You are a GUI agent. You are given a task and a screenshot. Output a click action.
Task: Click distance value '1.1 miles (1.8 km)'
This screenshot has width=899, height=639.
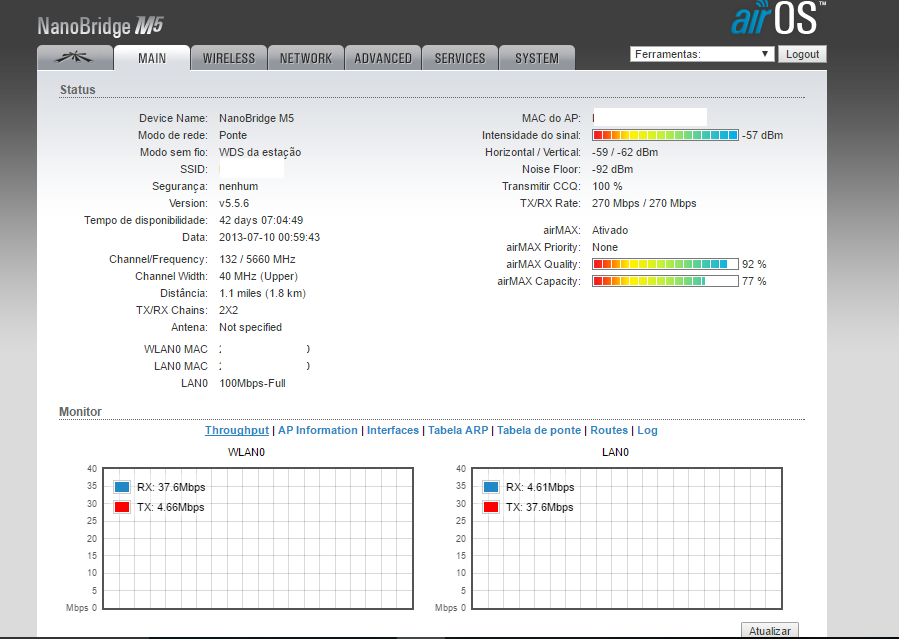pos(263,293)
